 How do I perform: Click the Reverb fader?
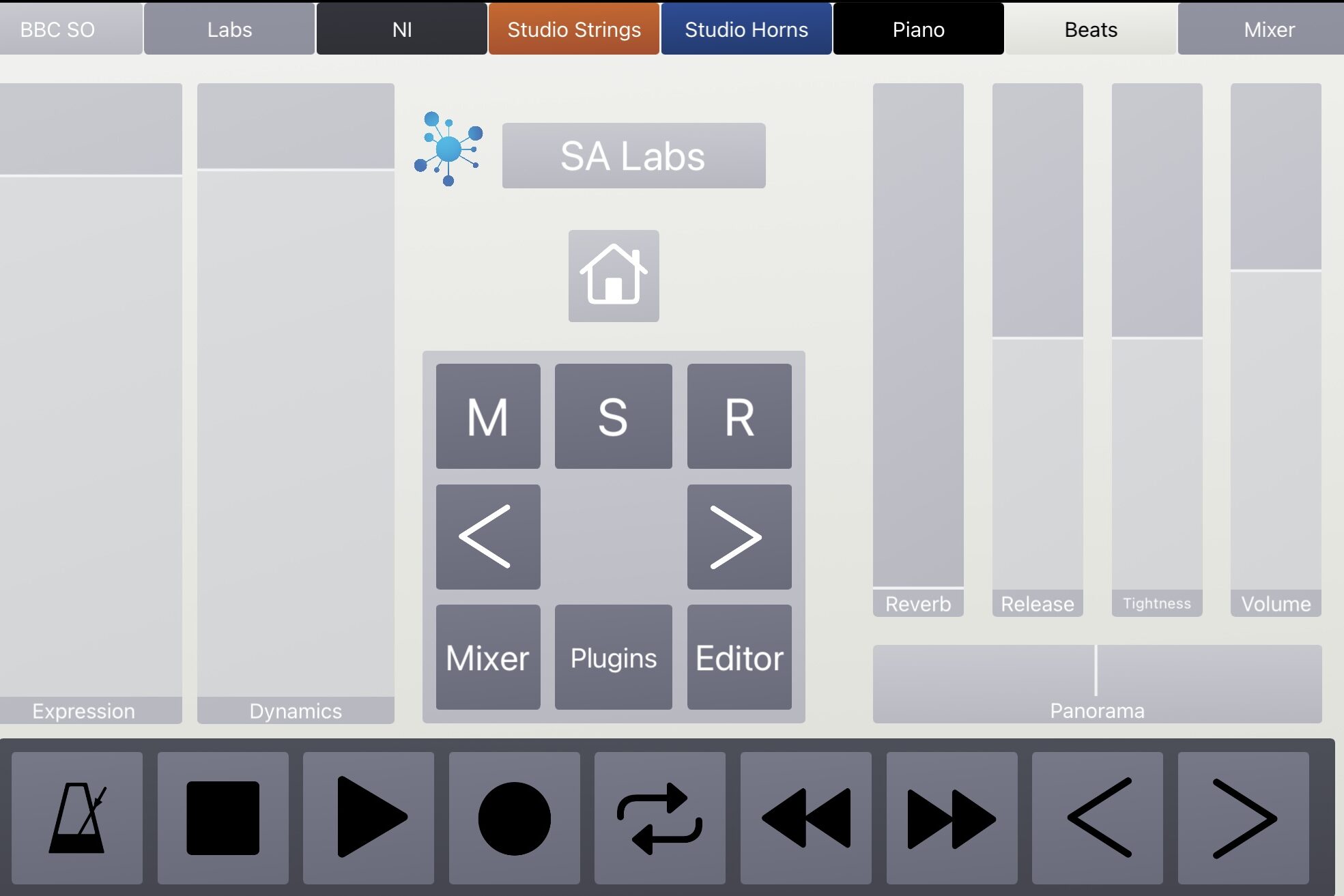[918, 341]
